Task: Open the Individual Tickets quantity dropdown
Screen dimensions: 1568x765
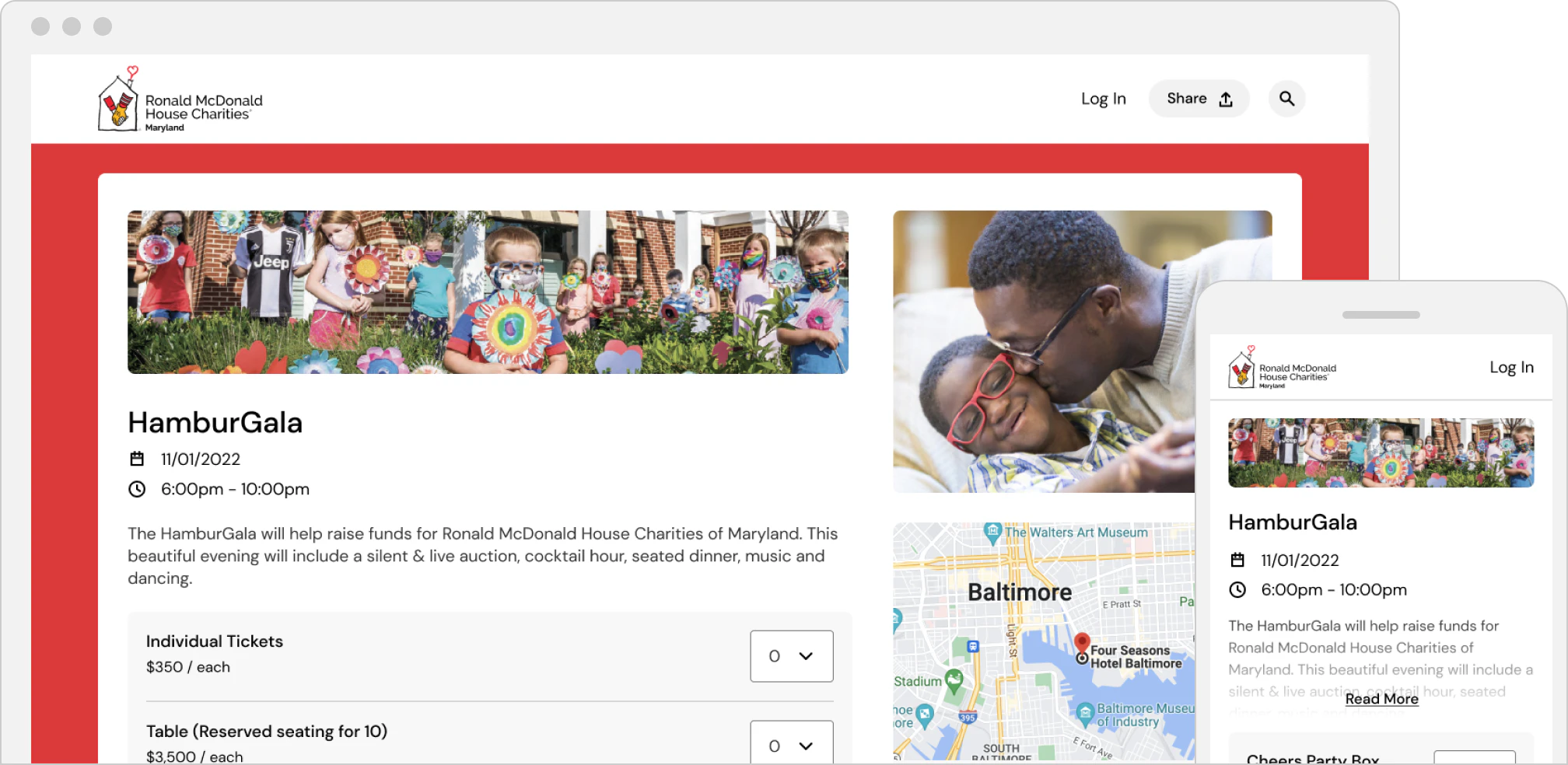Action: 791,656
